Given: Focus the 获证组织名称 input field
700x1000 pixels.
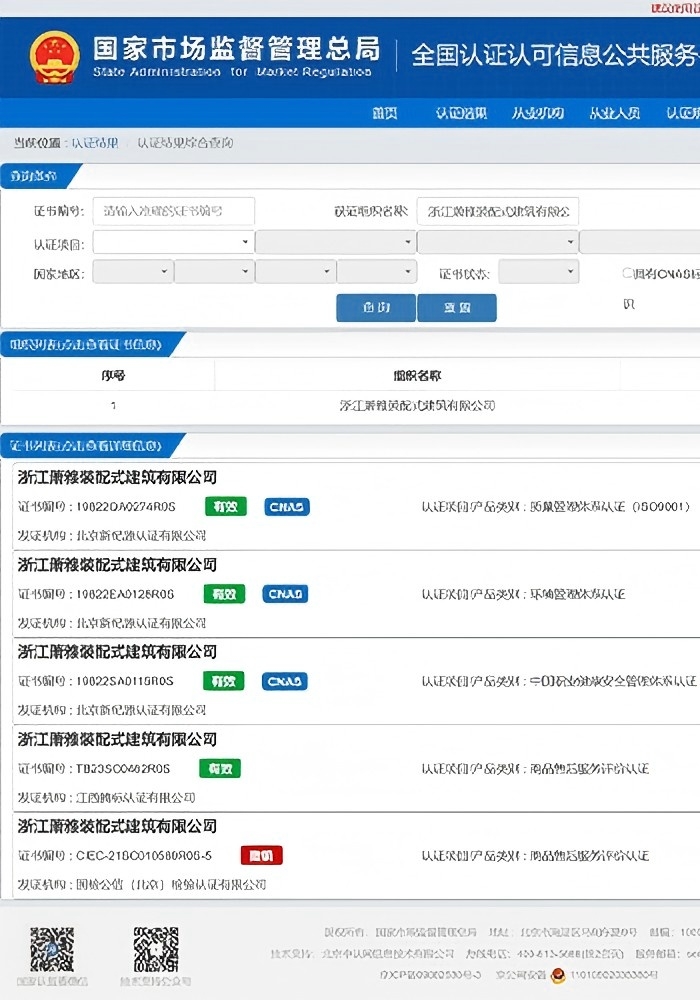Looking at the screenshot, I should 498,211.
